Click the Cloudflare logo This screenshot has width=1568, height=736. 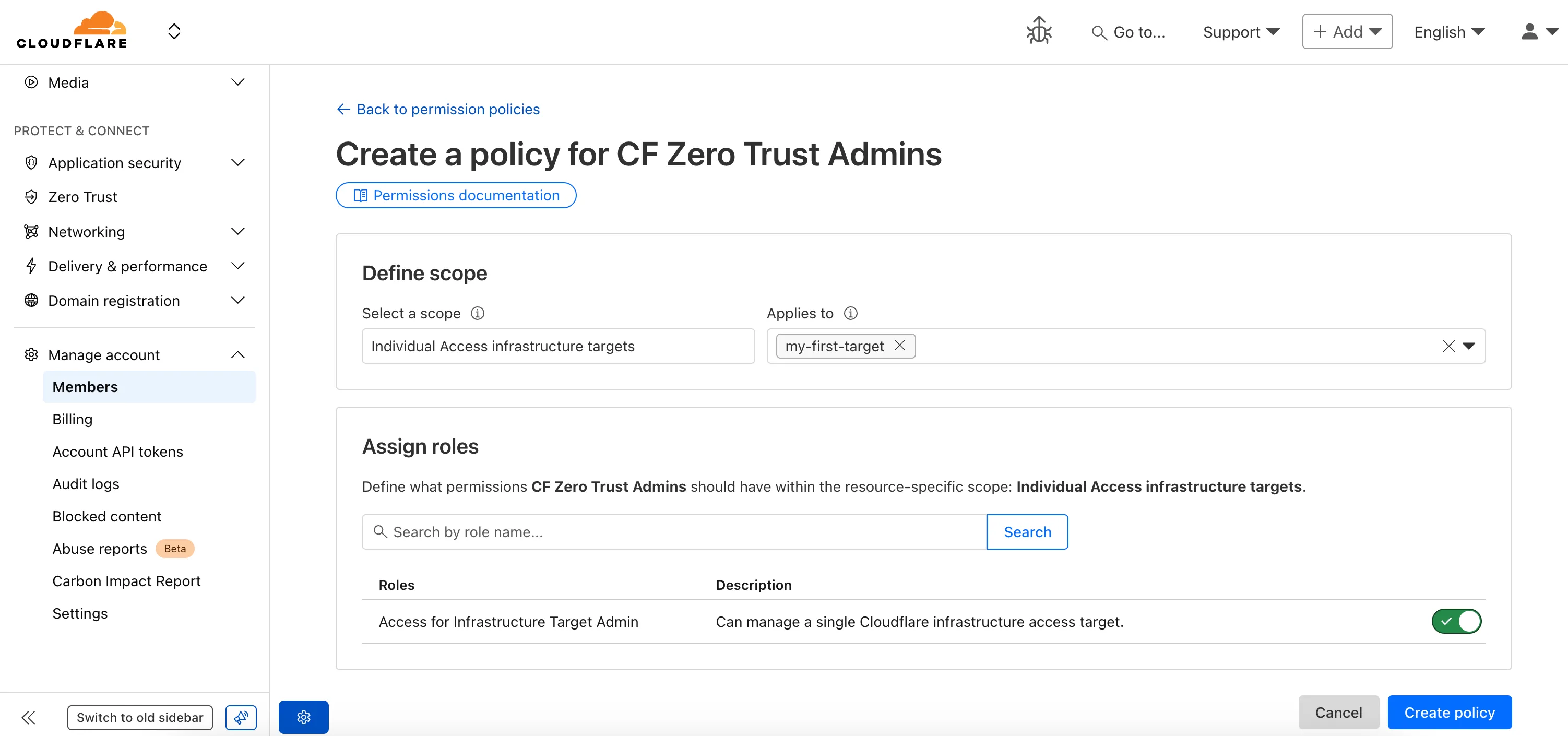click(x=71, y=29)
